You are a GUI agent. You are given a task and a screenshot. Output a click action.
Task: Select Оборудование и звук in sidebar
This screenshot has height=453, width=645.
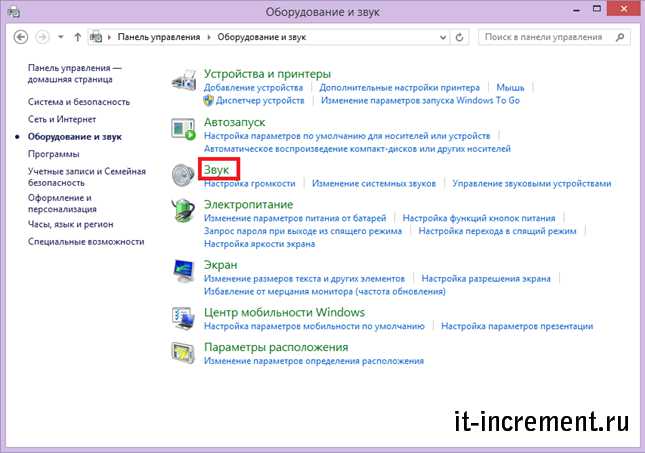pos(74,137)
